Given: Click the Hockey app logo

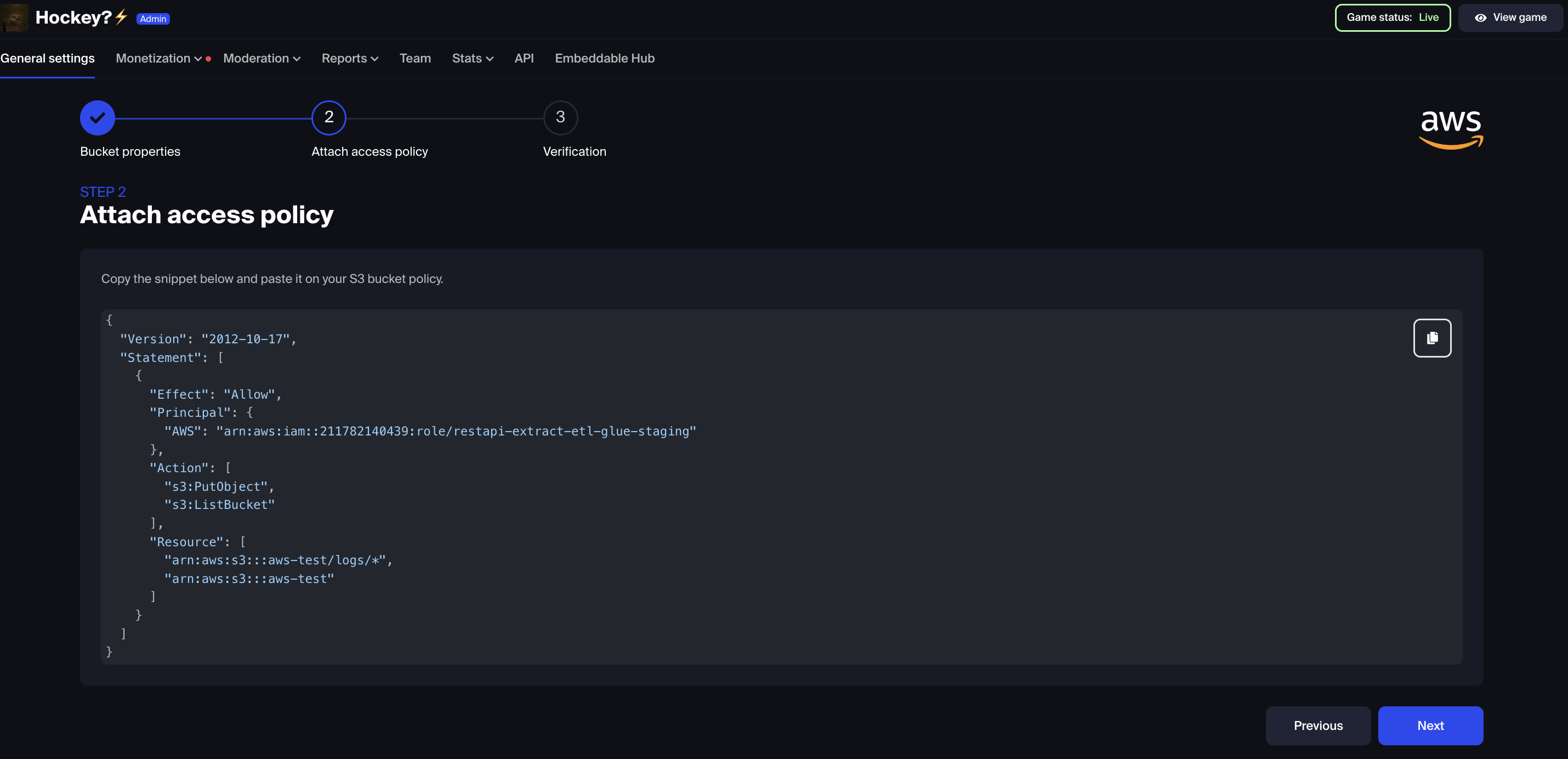Looking at the screenshot, I should (15, 18).
